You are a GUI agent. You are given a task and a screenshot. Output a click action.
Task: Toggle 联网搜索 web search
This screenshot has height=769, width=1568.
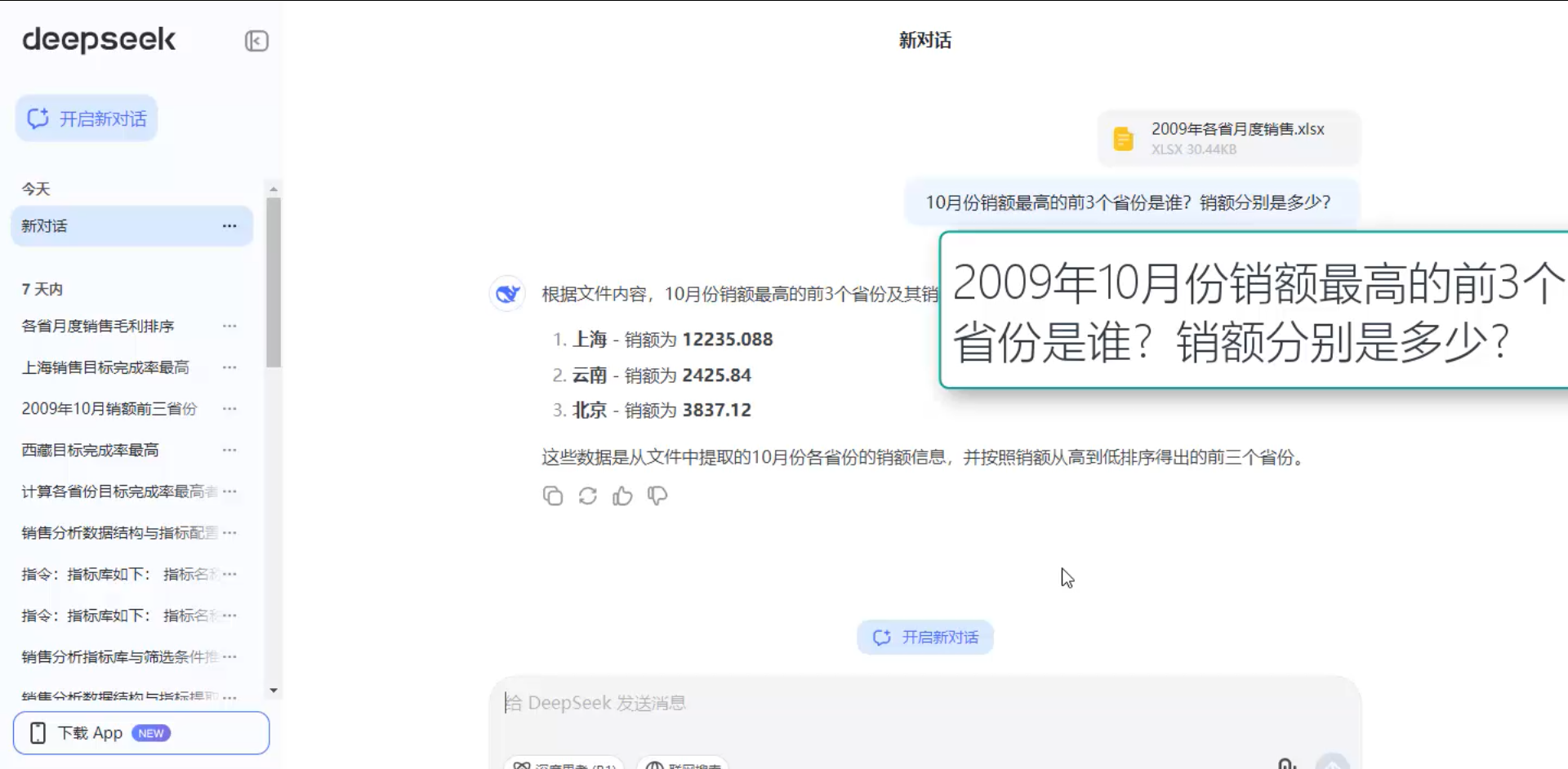[683, 764]
